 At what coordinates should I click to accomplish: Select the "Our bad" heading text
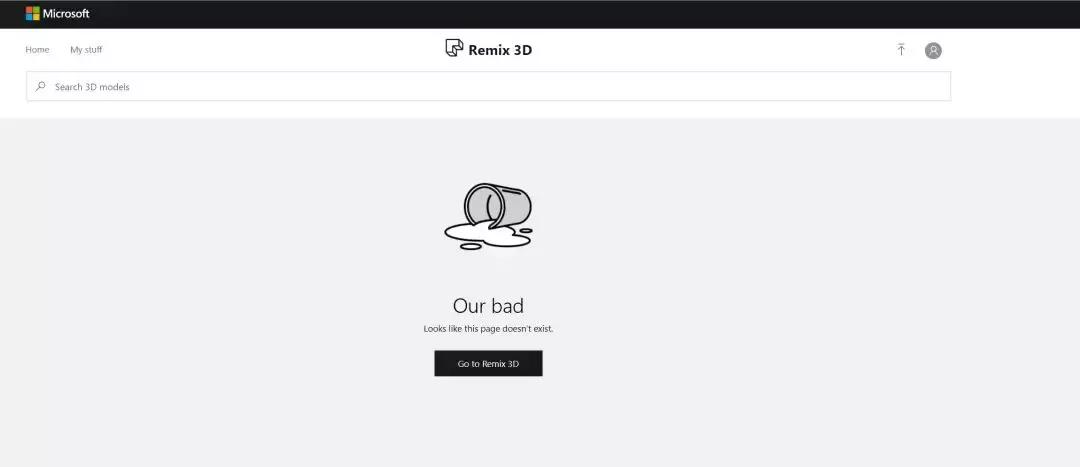point(488,305)
